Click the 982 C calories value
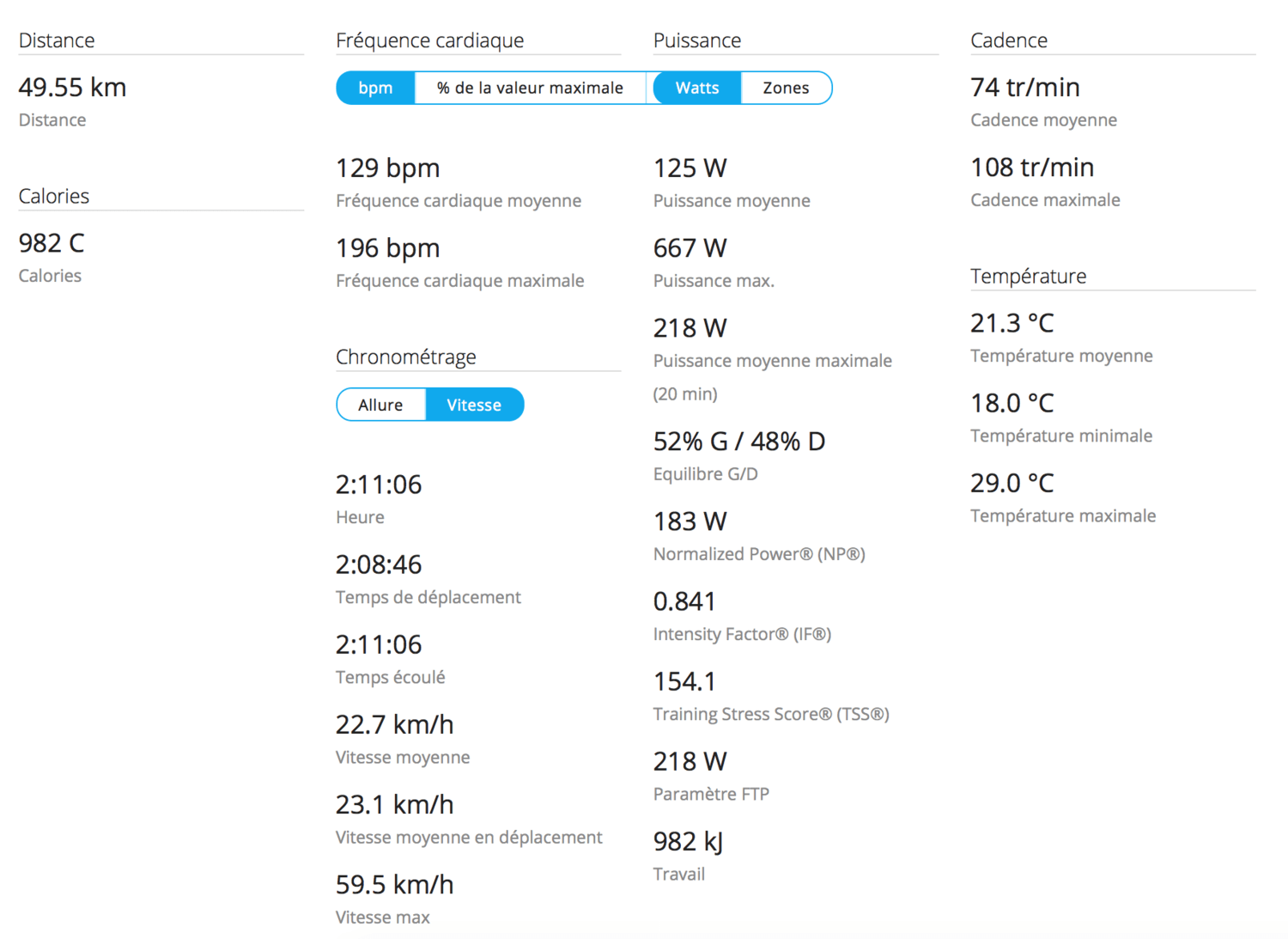Screen dimensions: 1288x939 (52, 243)
